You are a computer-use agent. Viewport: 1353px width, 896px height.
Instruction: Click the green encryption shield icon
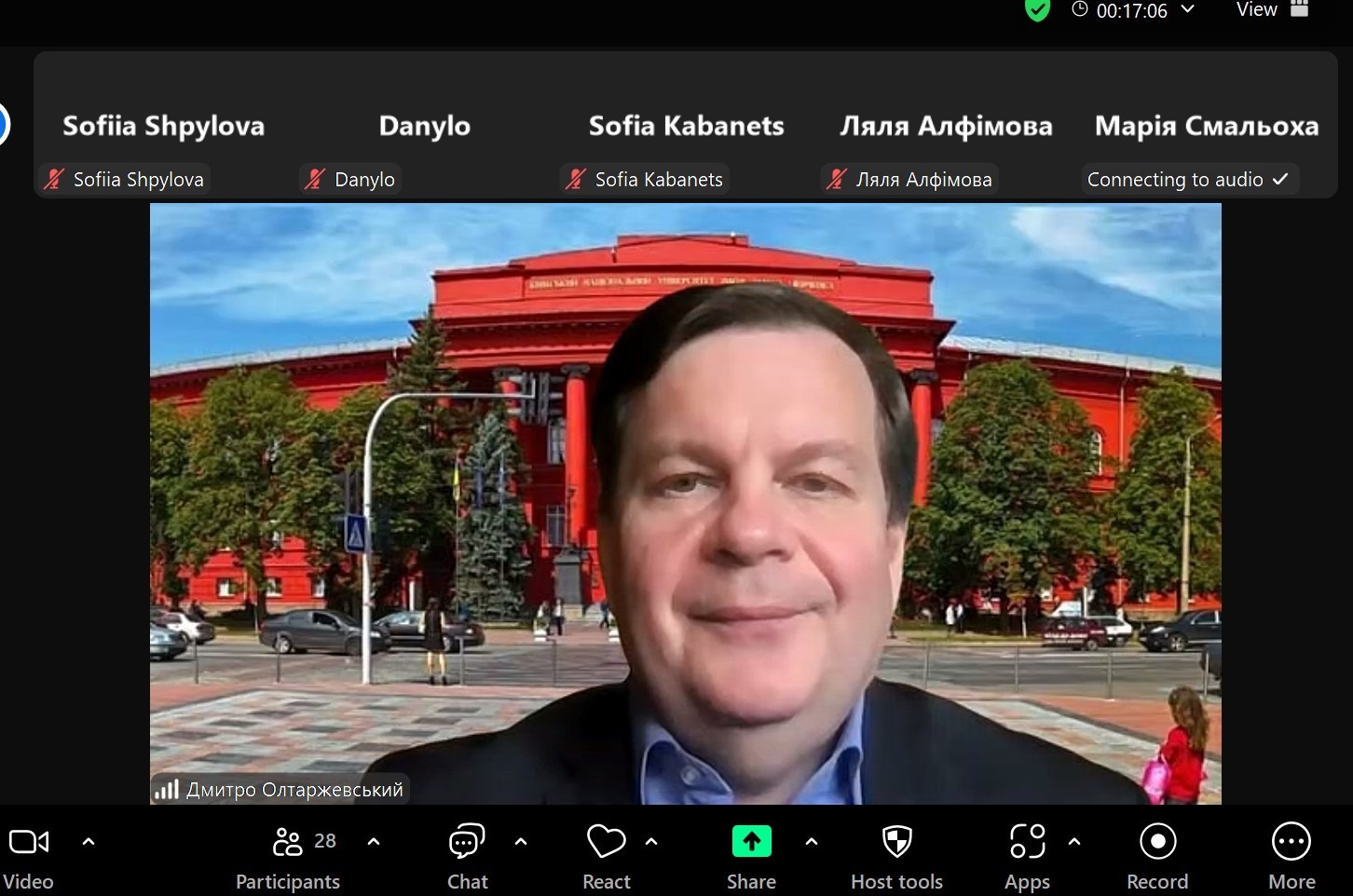(1037, 10)
